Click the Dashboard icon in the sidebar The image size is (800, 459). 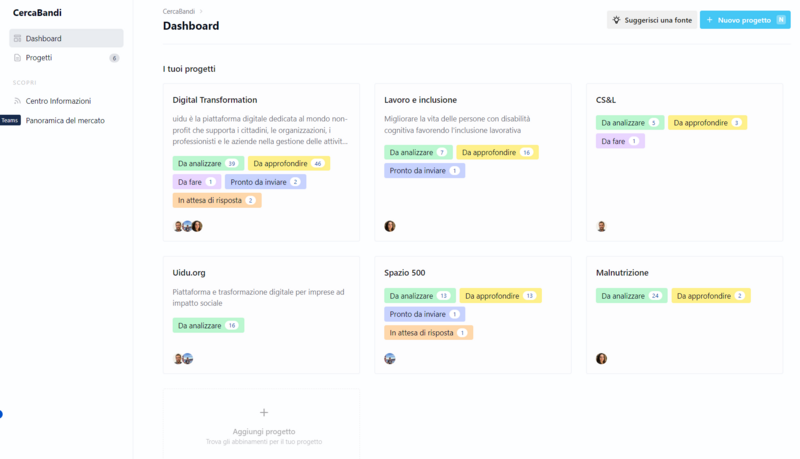[17, 38]
